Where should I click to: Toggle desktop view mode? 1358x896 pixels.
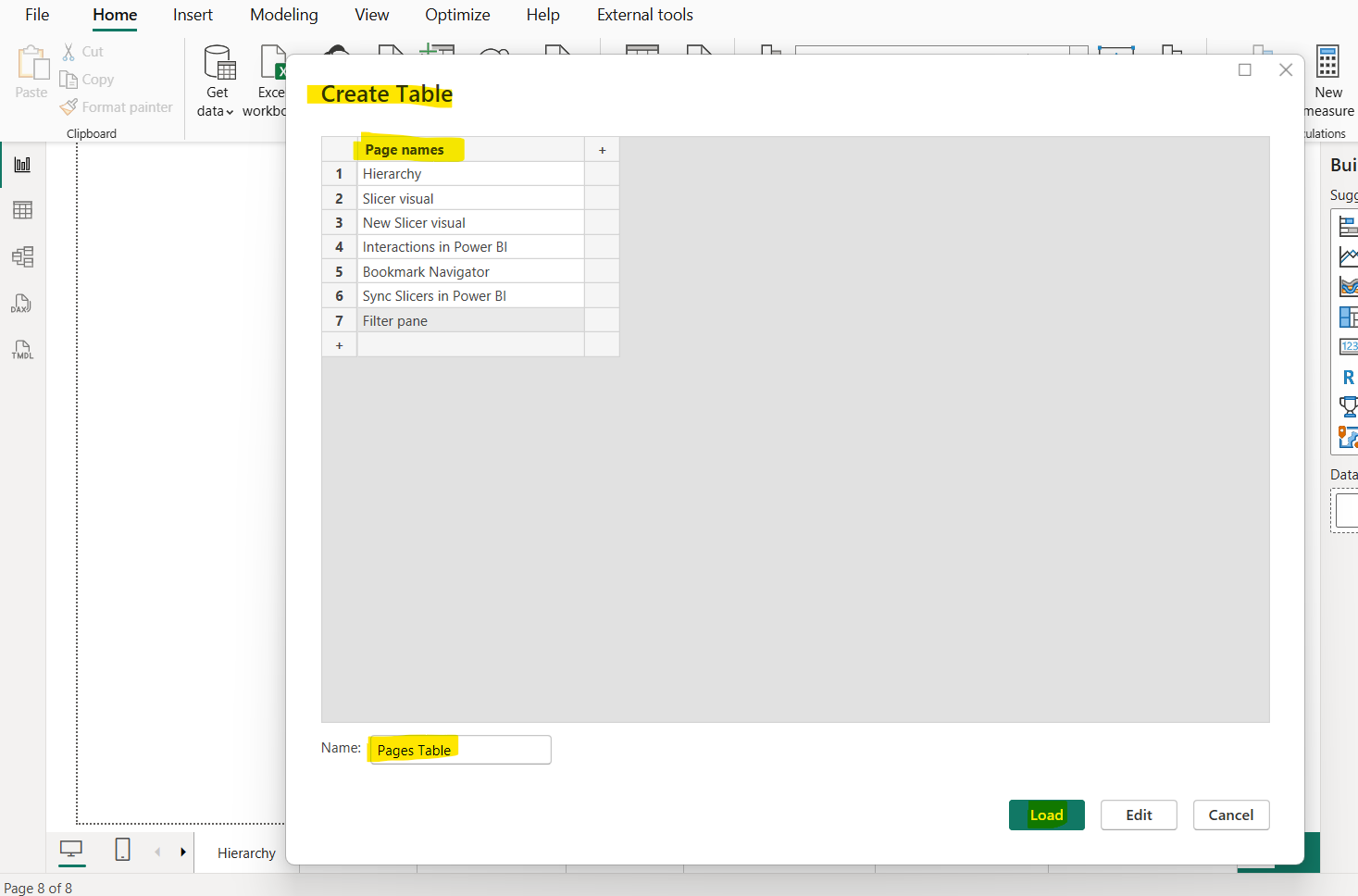click(x=71, y=851)
